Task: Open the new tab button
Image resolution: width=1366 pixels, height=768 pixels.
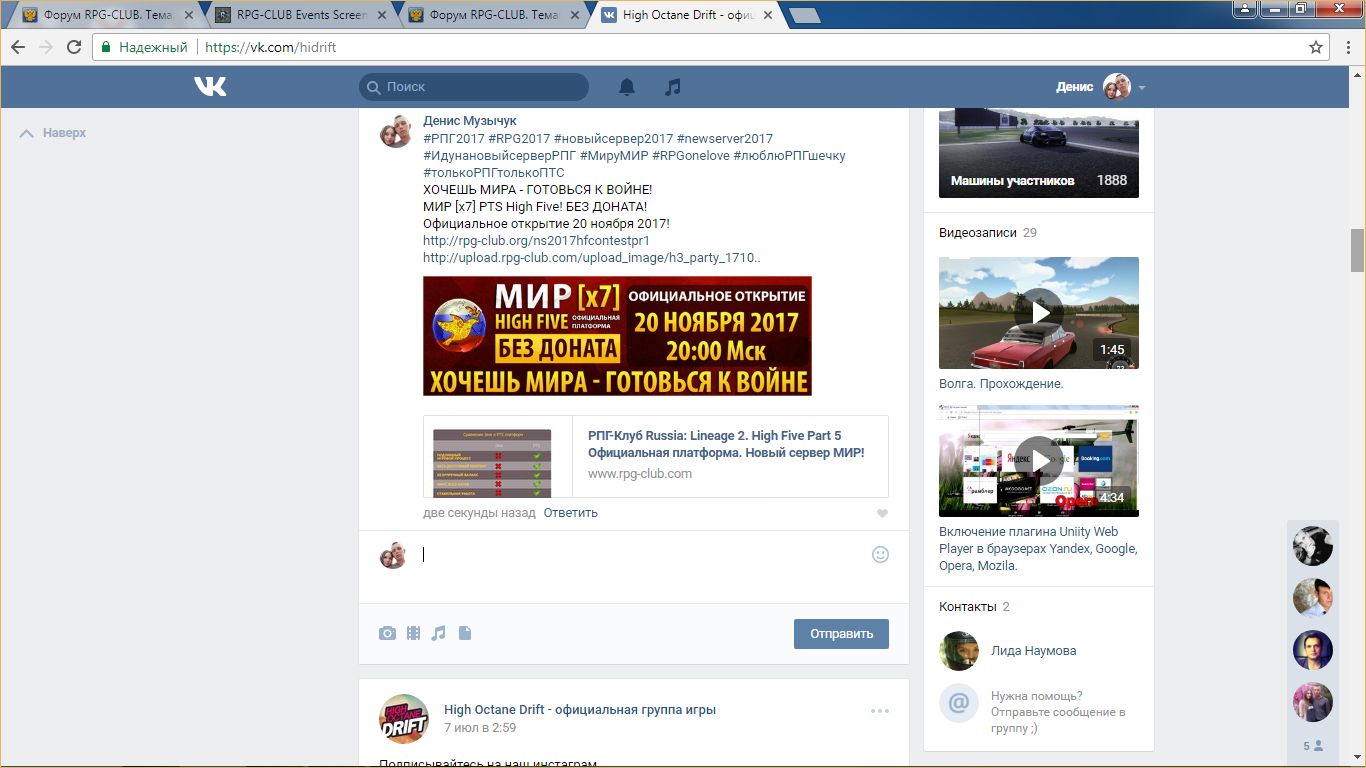Action: (804, 16)
